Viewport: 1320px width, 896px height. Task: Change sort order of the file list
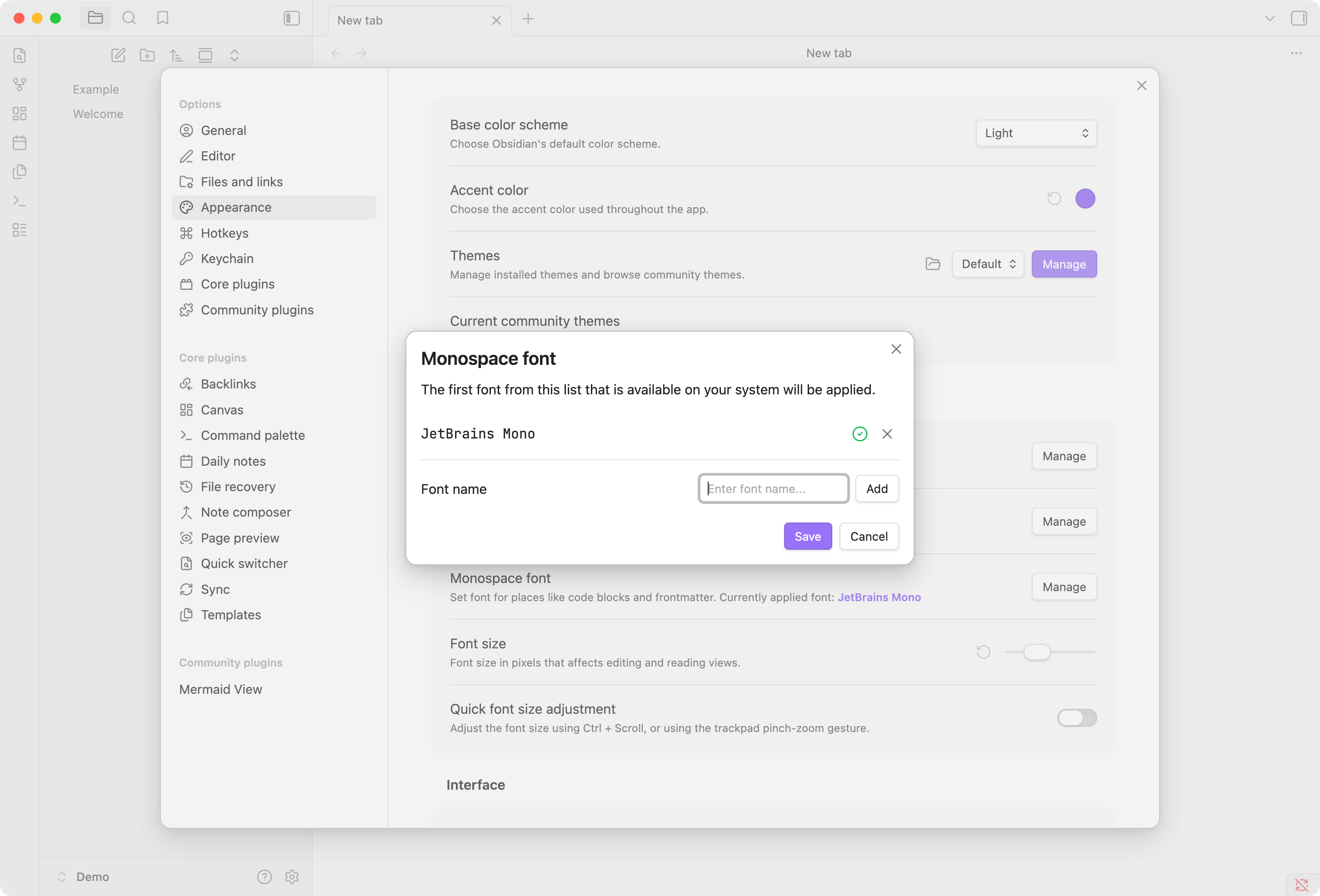coord(176,55)
